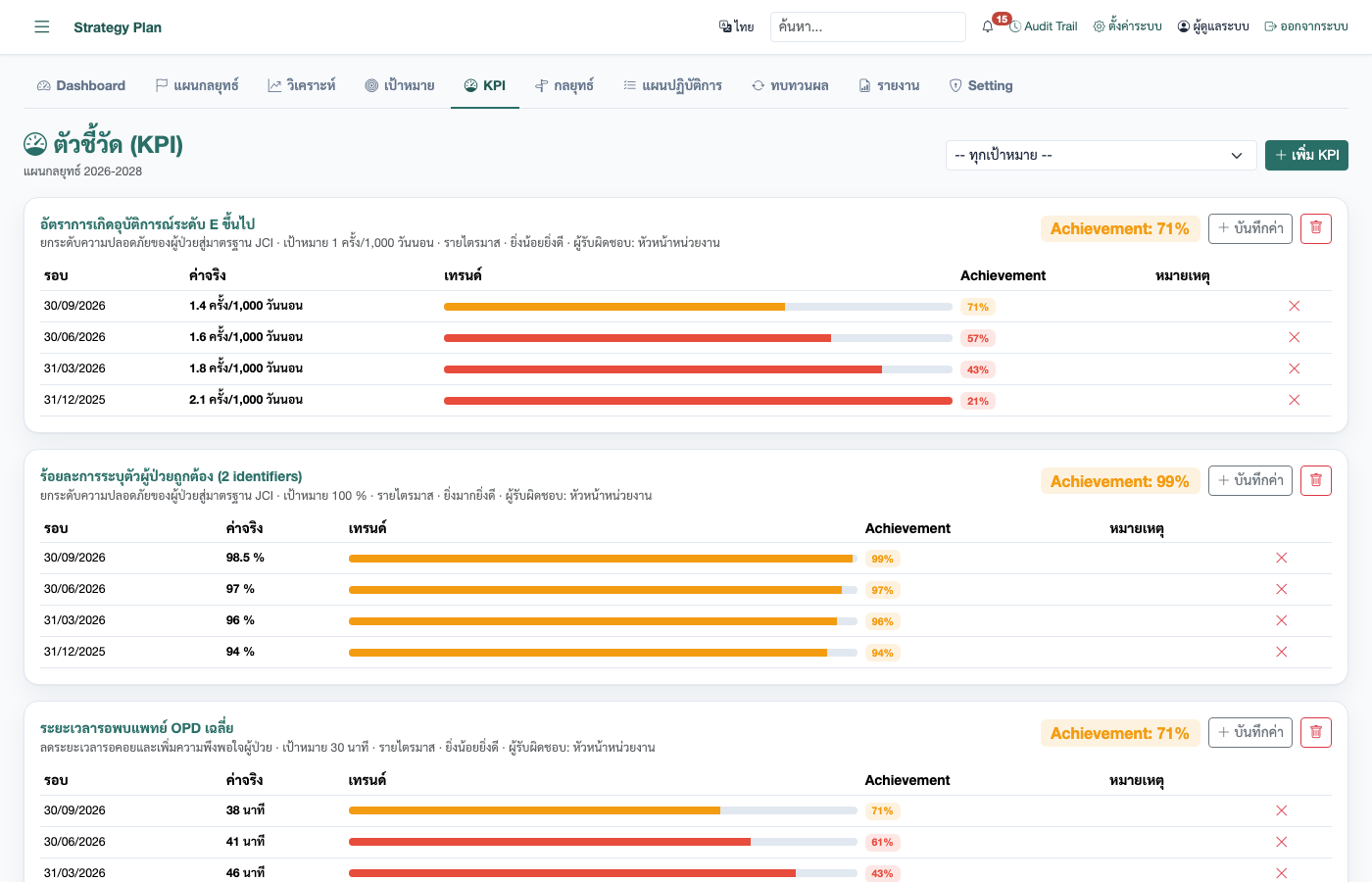Viewport: 1372px width, 882px height.
Task: Select the KPI tab
Action: (485, 85)
